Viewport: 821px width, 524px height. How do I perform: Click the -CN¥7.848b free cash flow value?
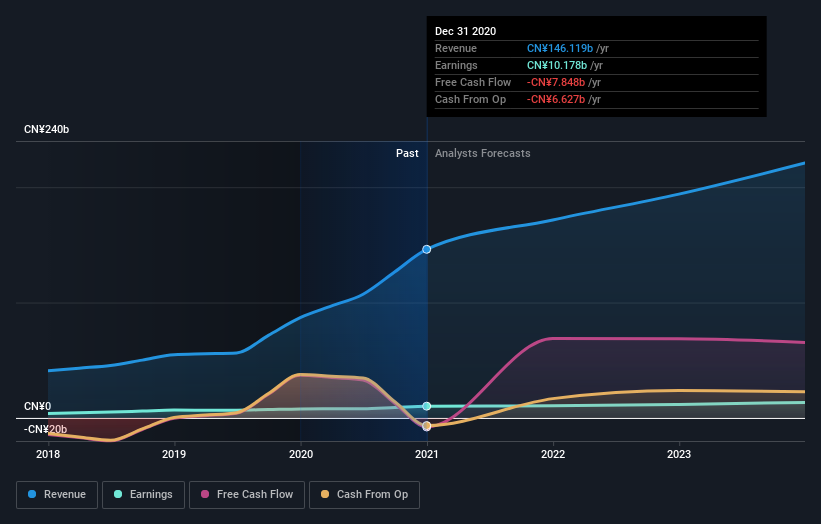(x=556, y=82)
